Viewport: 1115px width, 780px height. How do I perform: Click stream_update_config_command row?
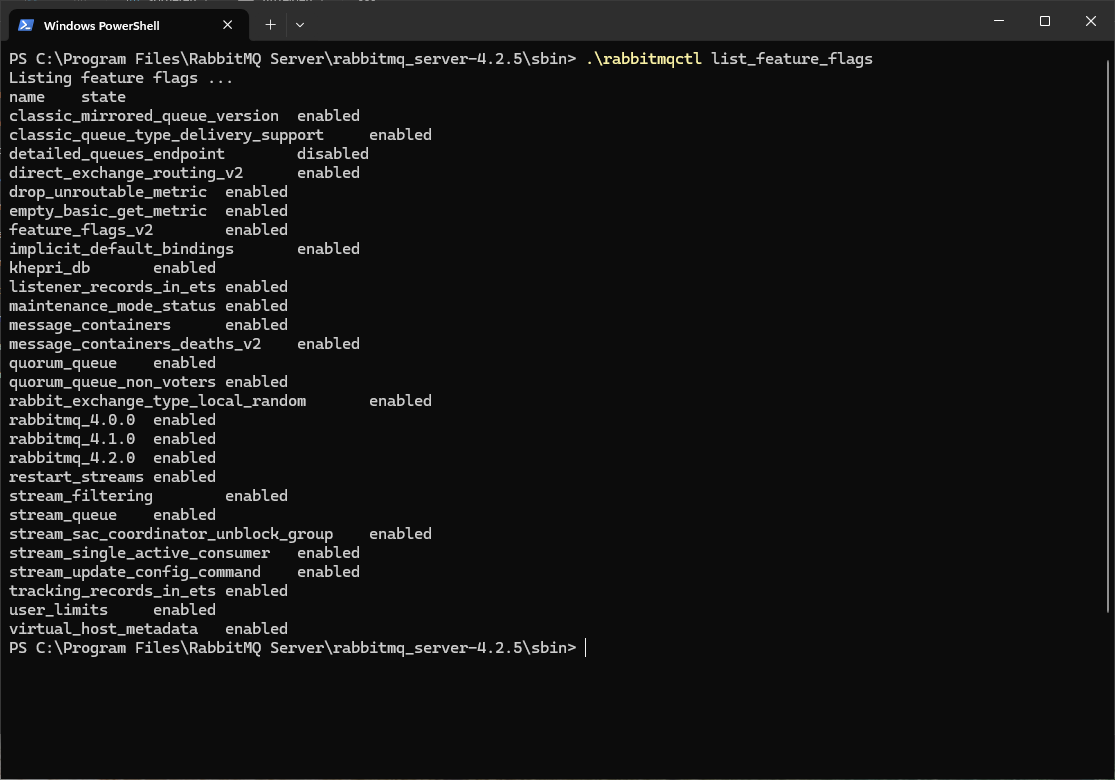pos(184,572)
